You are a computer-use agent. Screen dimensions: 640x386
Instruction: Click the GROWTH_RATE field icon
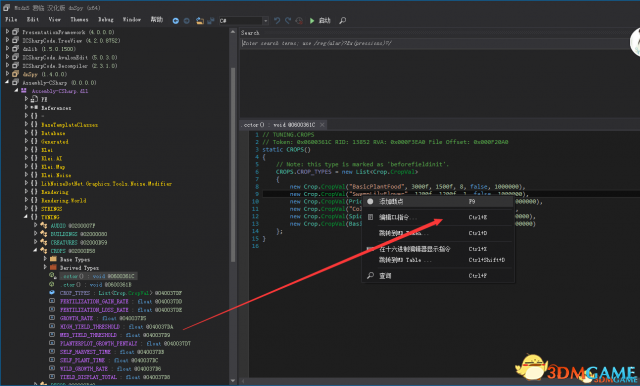click(x=52, y=318)
